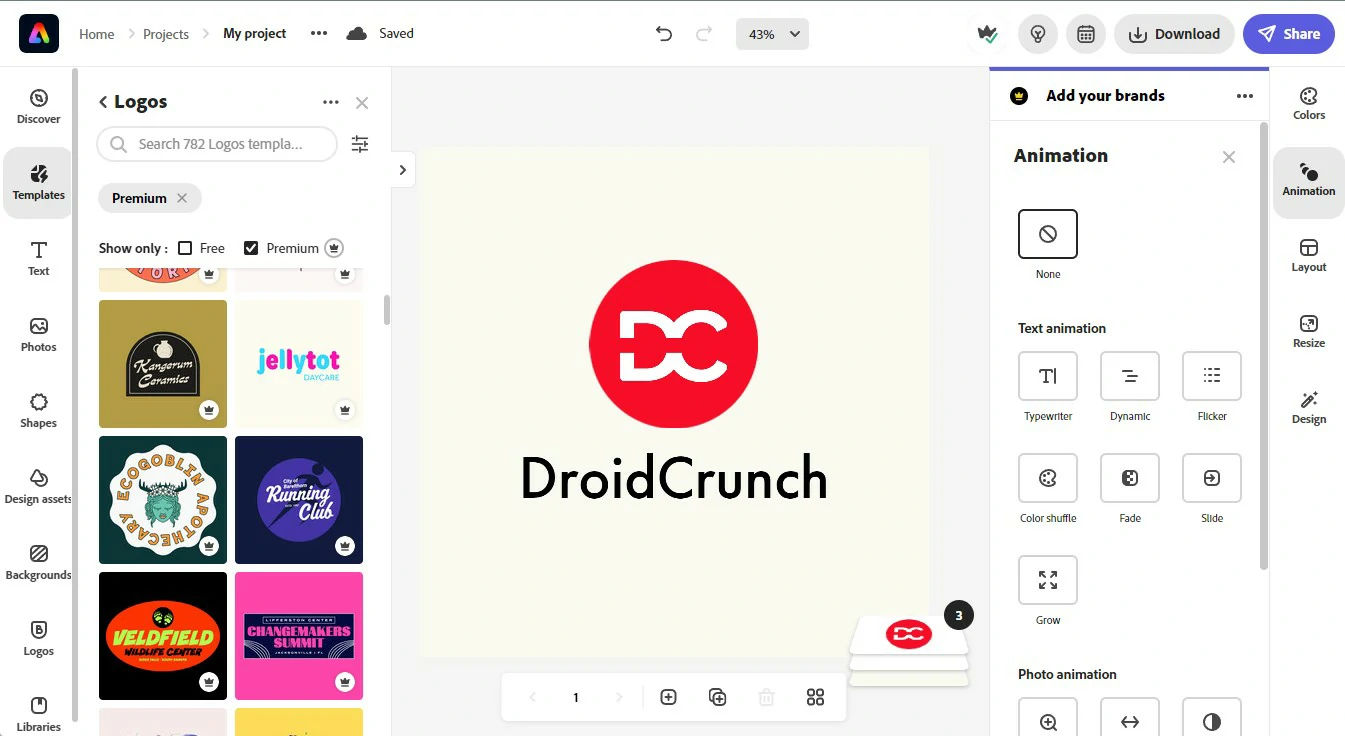This screenshot has height=736, width=1345.
Task: Select the Changemakers Summit logo template
Action: point(299,636)
